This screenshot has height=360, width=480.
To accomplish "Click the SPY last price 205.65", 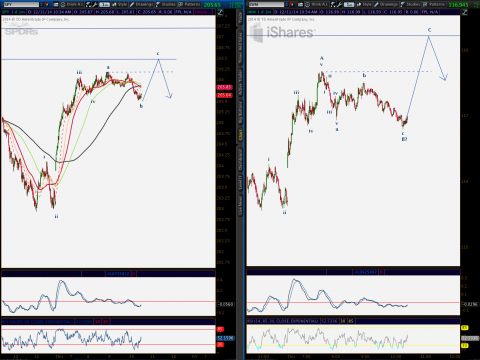I will [212, 5].
